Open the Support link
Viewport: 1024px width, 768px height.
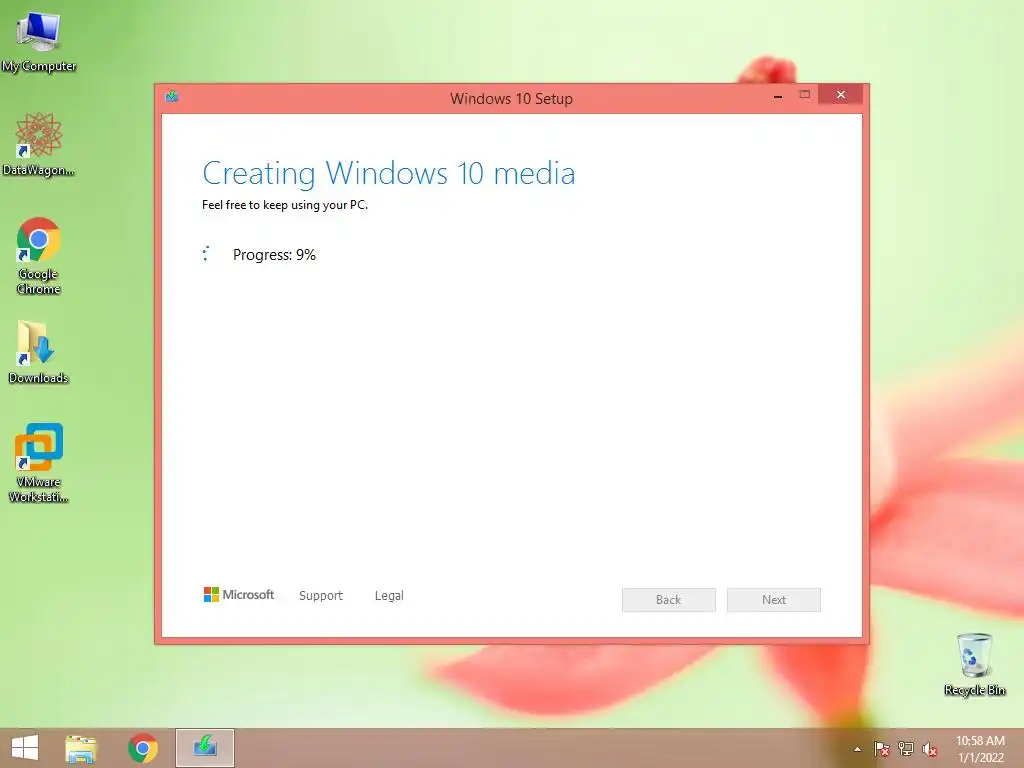point(321,596)
